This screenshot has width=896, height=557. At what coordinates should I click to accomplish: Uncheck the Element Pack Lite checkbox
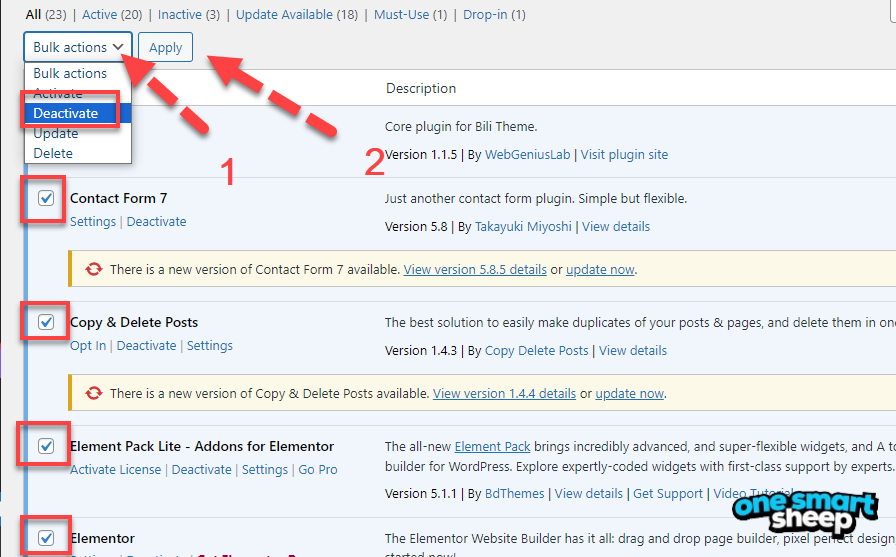46,446
